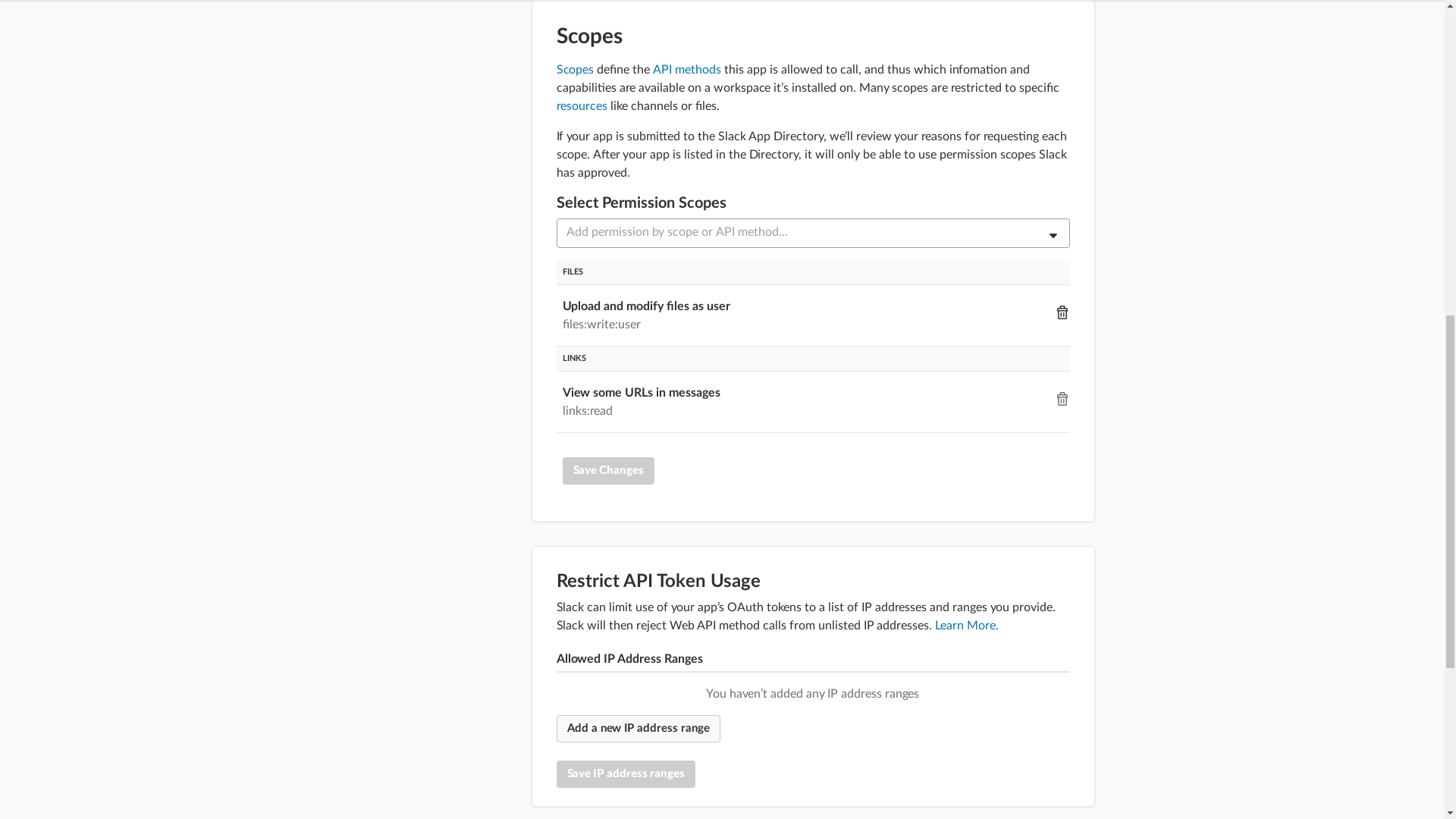Click the files:write:user scope name text

pos(601,325)
